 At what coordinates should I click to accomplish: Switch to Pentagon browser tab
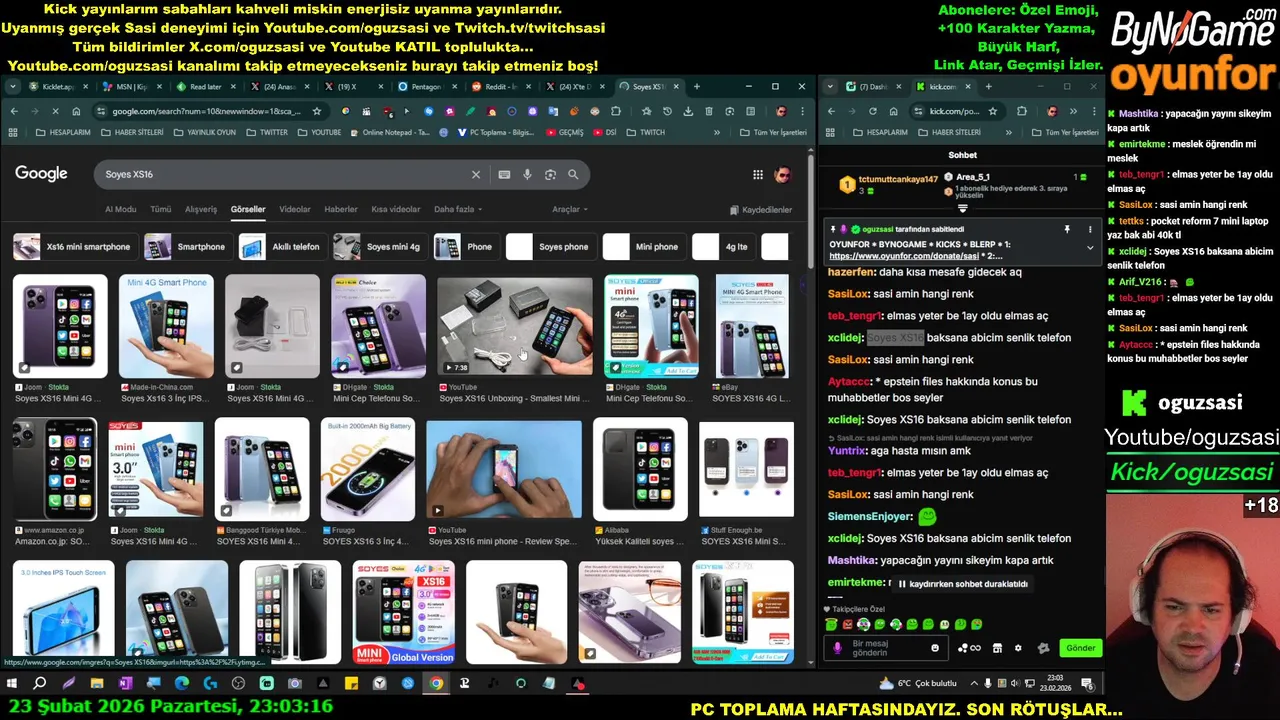425,87
